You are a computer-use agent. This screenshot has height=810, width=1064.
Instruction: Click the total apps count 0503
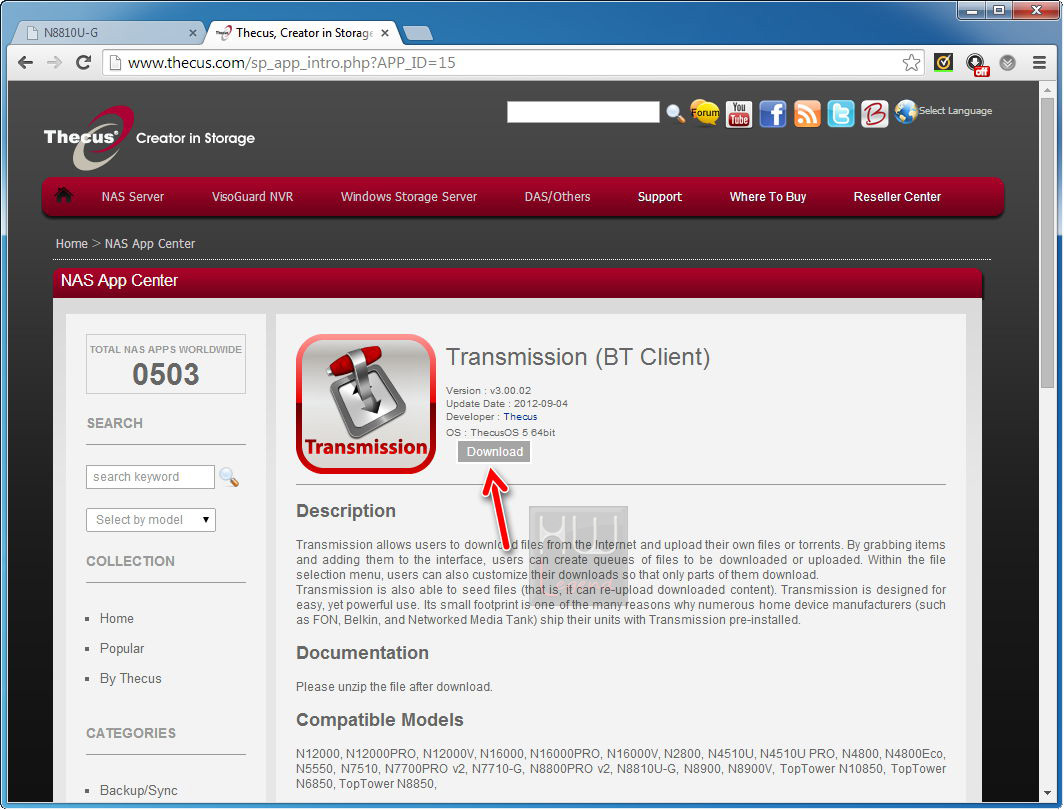pyautogui.click(x=166, y=374)
